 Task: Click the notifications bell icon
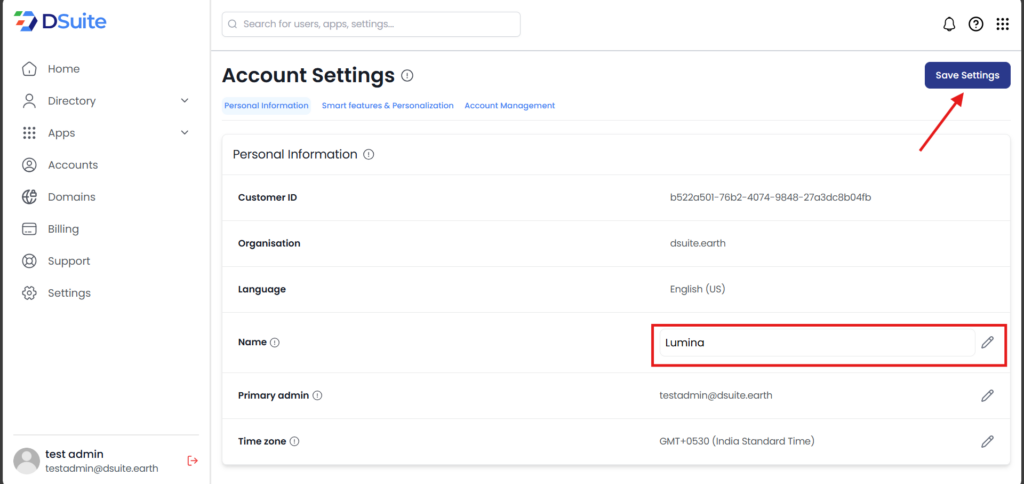coord(949,24)
